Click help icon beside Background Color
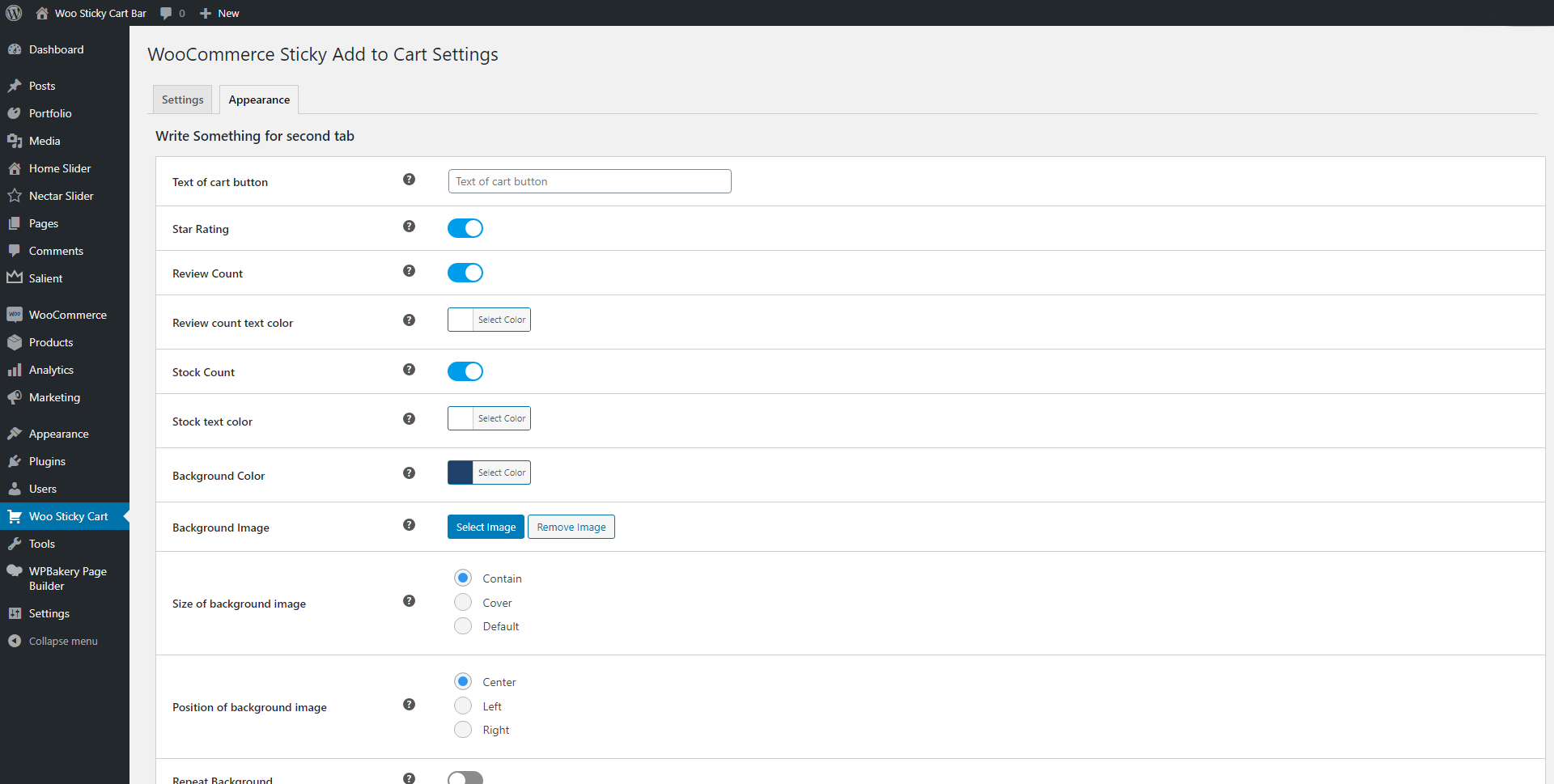The height and width of the screenshot is (784, 1554). pos(409,473)
